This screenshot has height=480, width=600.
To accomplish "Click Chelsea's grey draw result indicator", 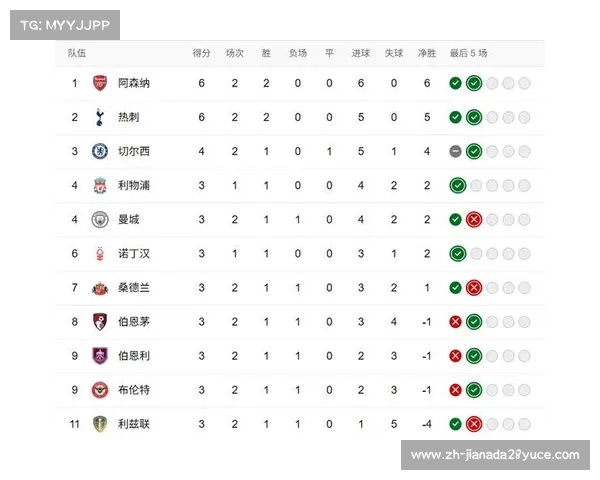I will (x=456, y=151).
